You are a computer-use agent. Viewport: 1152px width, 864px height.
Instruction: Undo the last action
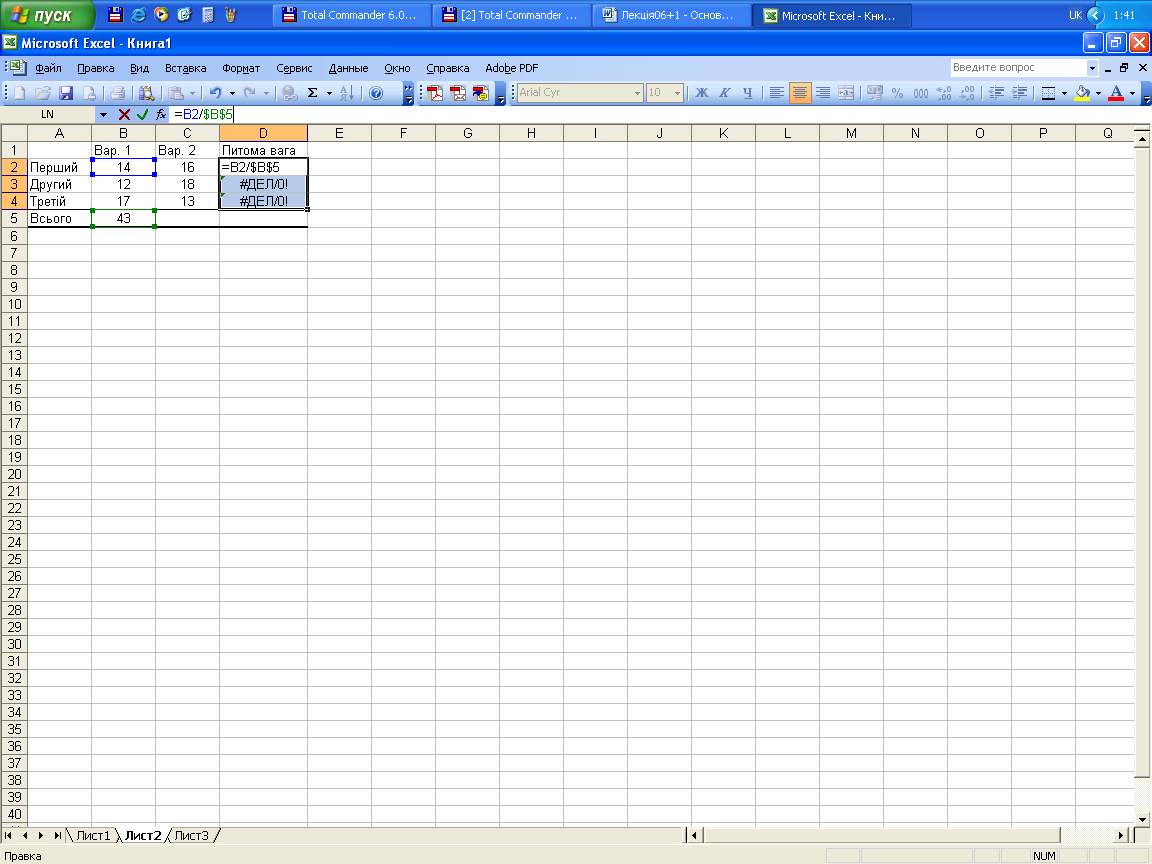pos(215,93)
